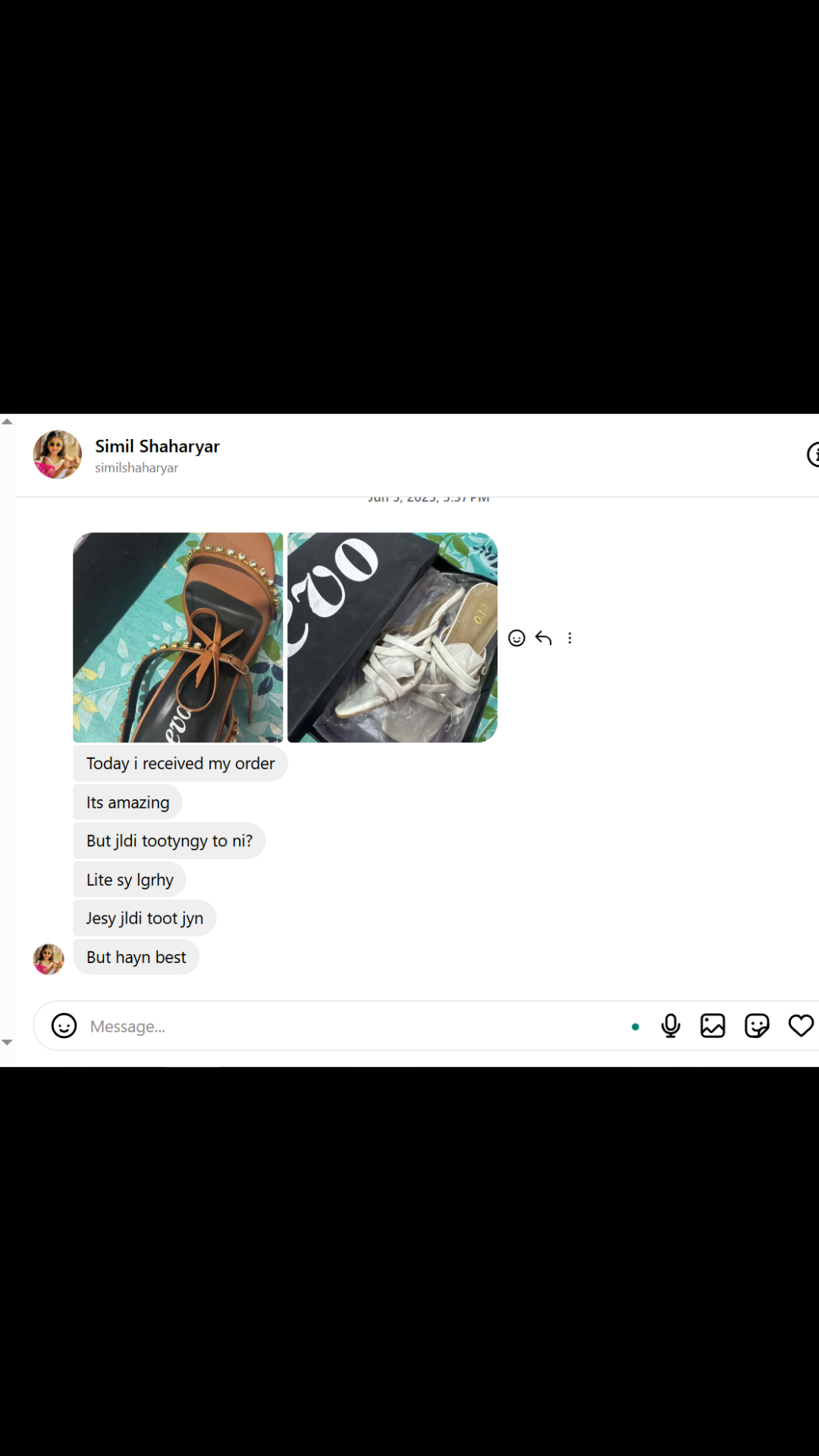Click the similshaharyar username
The width and height of the screenshot is (819, 1456).
pyautogui.click(x=136, y=468)
